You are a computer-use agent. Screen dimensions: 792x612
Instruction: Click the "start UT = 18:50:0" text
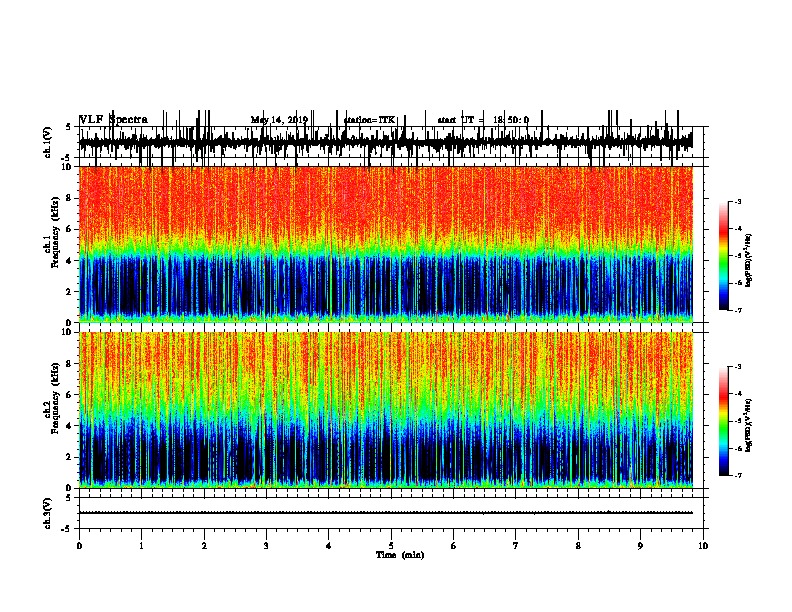[483, 120]
